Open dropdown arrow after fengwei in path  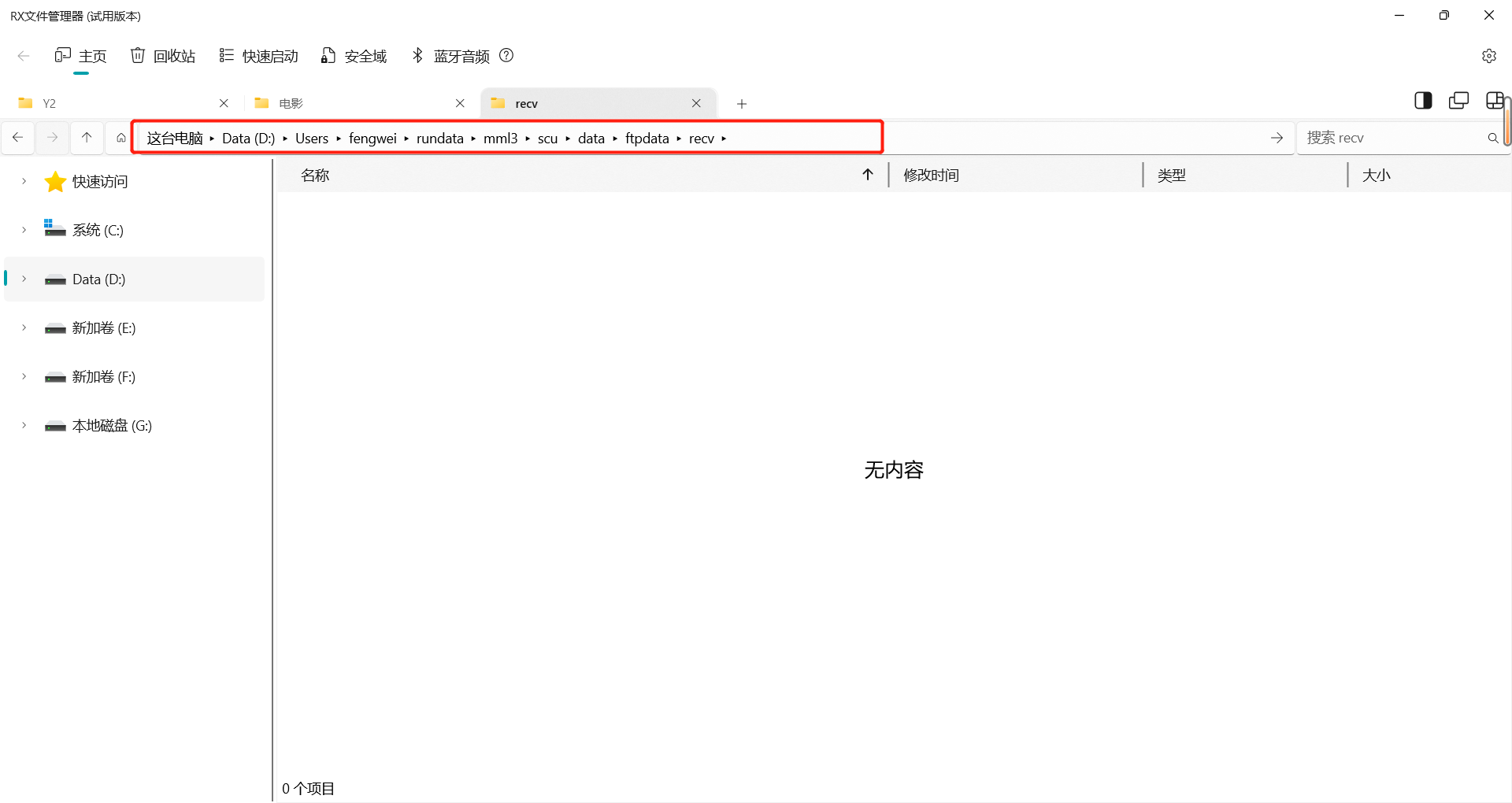click(406, 139)
